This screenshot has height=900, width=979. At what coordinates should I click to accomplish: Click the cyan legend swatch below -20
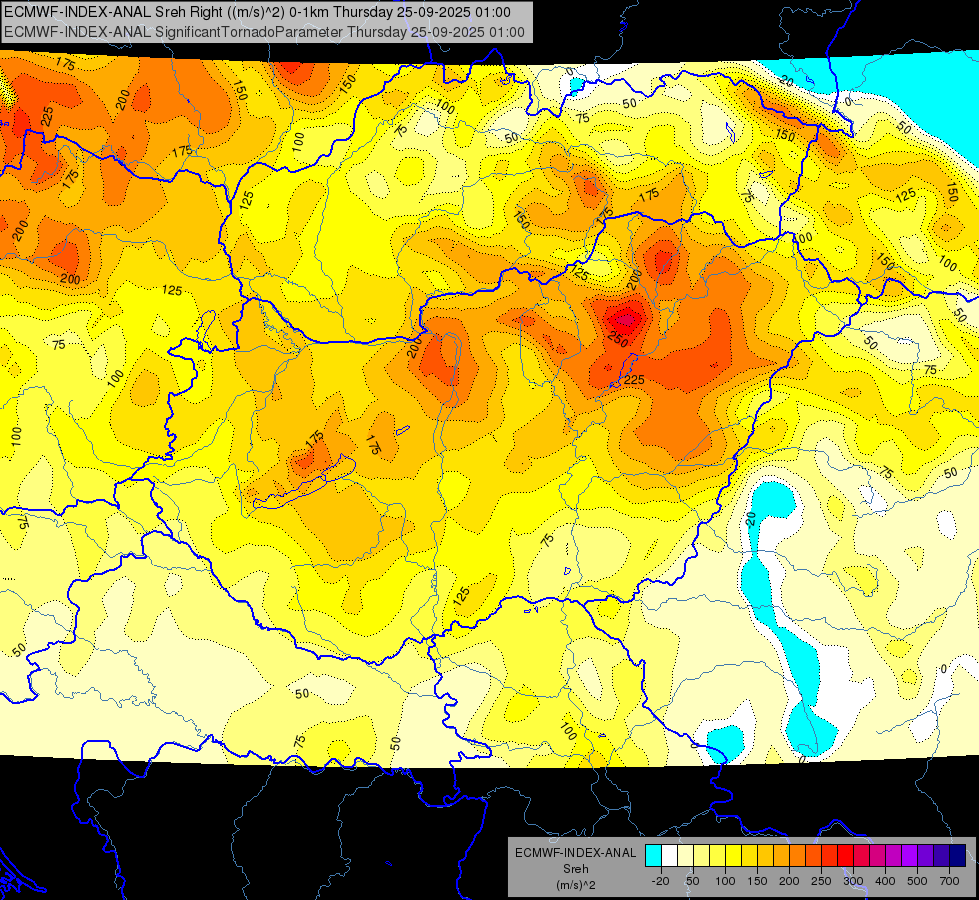point(653,856)
